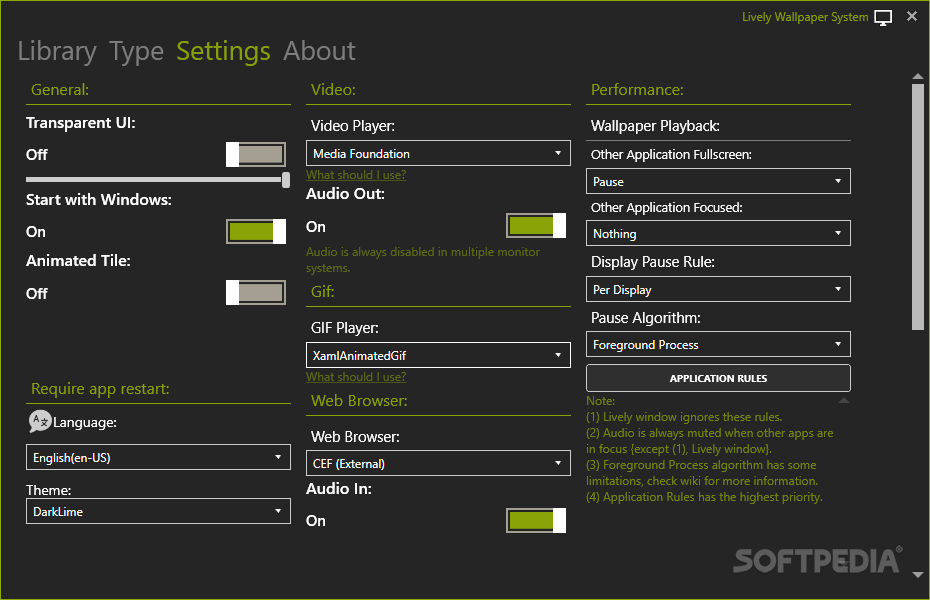Click the 'General:' section heading

60,90
